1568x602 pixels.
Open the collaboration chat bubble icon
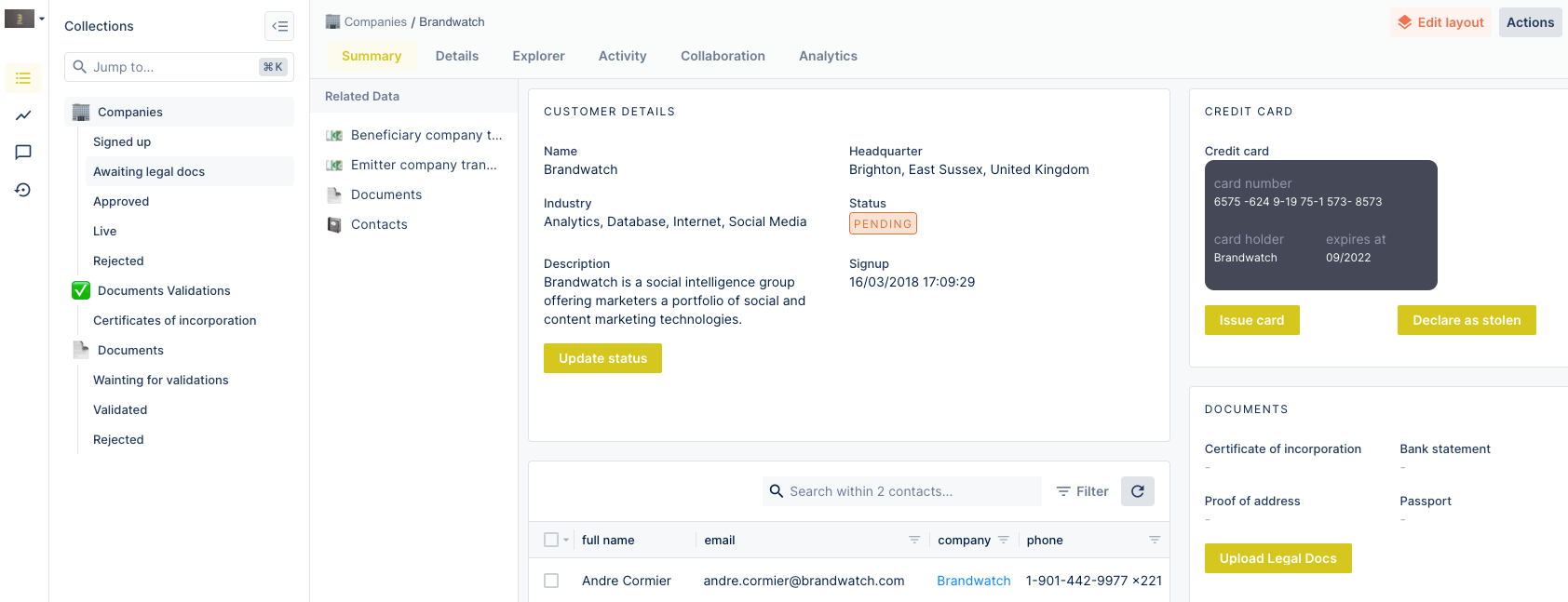click(x=23, y=153)
